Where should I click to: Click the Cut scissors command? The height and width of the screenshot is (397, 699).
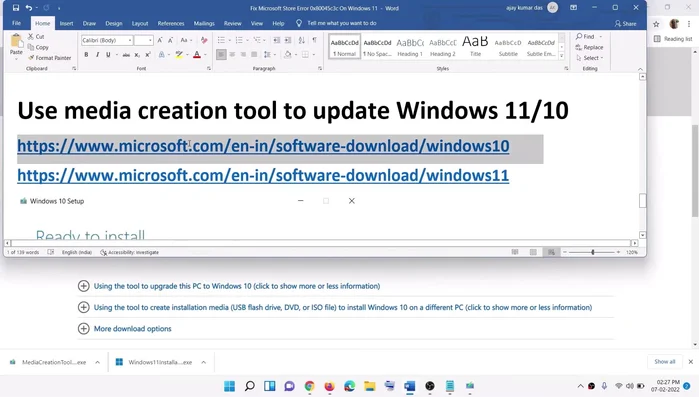[x=36, y=37]
